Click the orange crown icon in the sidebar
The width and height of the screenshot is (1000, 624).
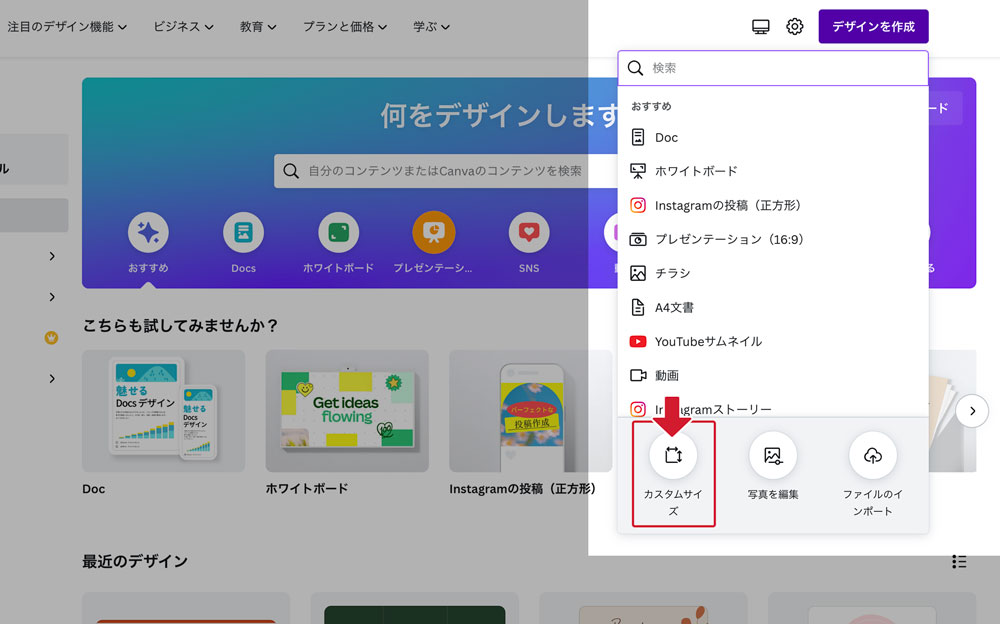pyautogui.click(x=52, y=338)
